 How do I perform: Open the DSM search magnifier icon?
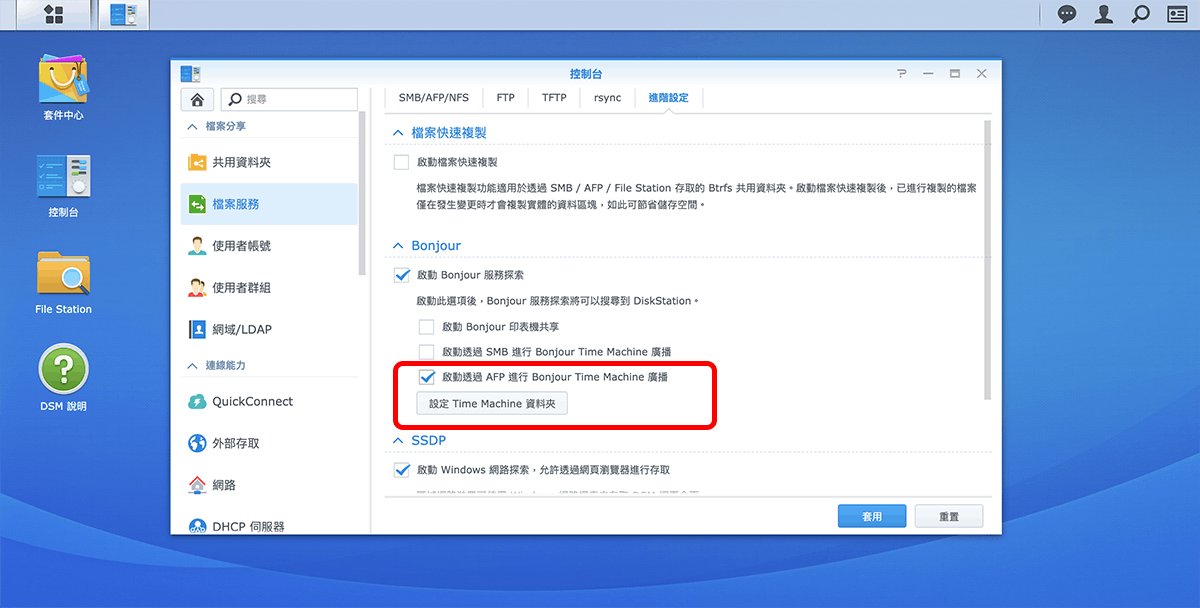(x=1140, y=14)
